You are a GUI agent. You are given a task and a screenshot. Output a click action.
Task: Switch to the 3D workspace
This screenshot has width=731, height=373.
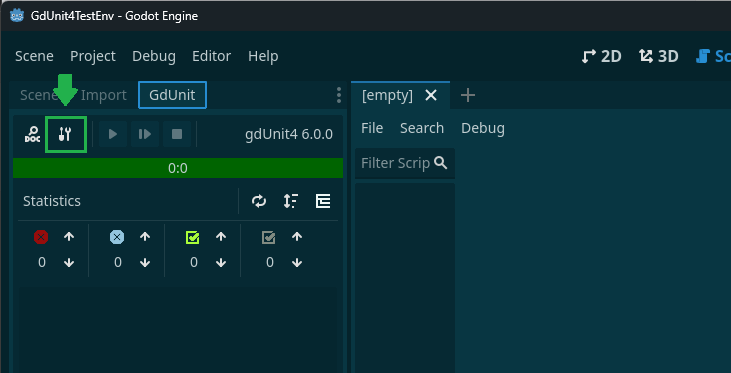click(659, 56)
